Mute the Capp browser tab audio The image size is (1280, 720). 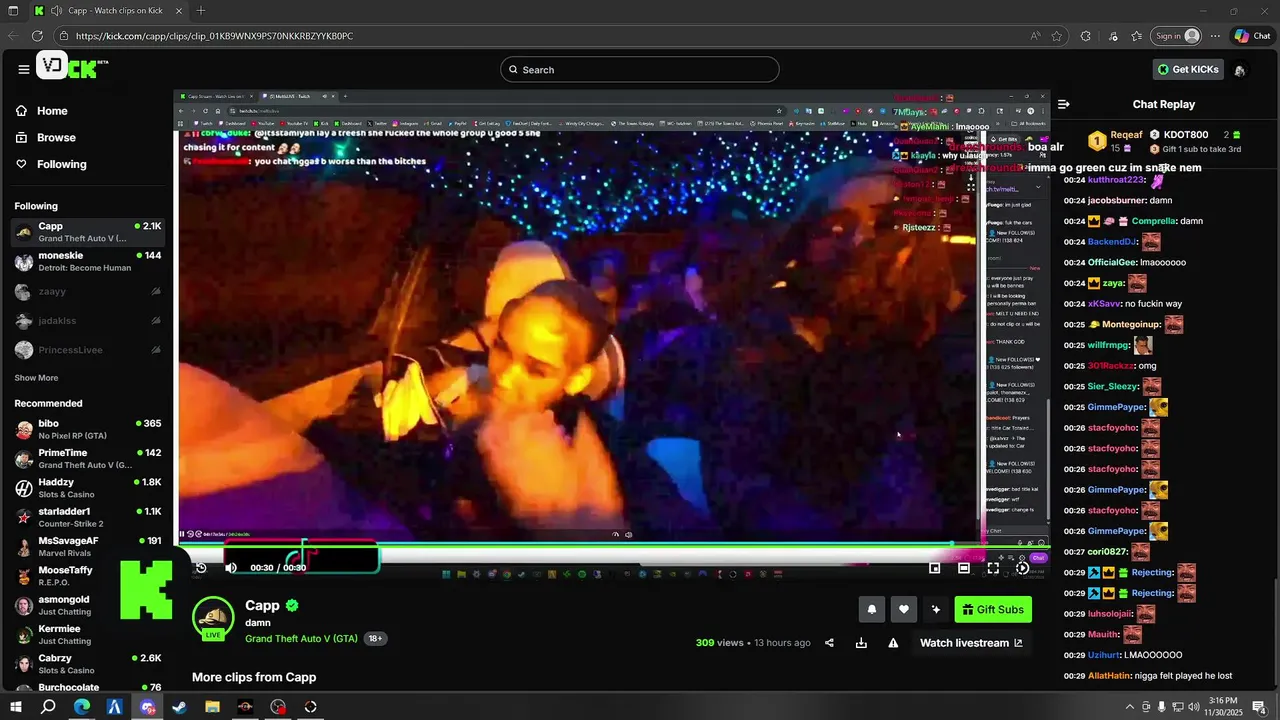[x=55, y=11]
